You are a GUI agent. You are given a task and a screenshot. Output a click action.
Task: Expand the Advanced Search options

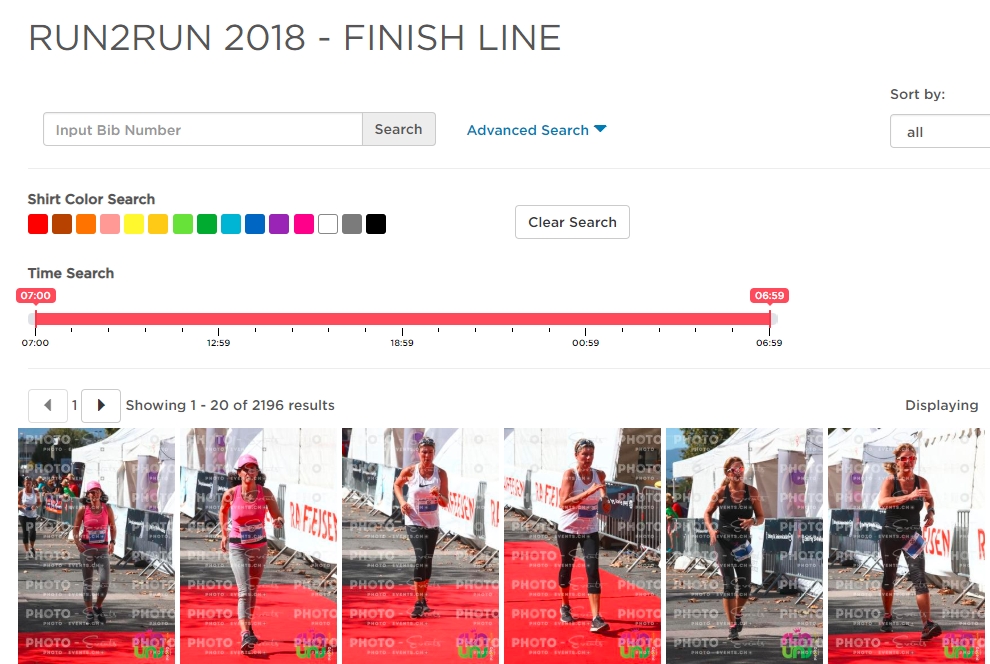coord(536,130)
